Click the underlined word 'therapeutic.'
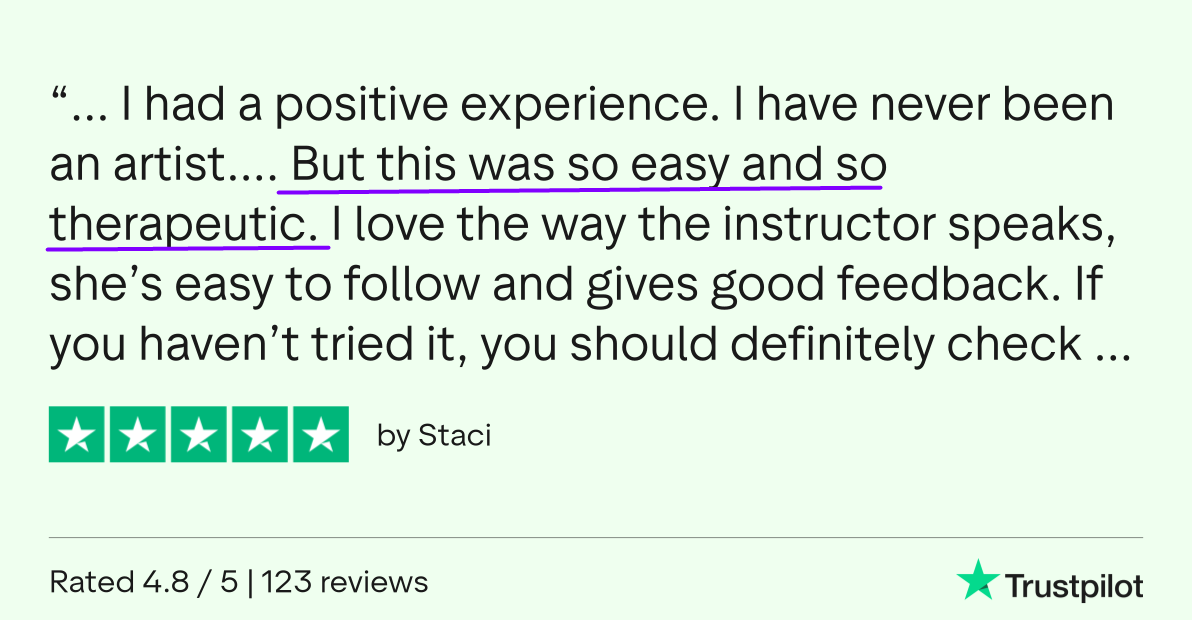This screenshot has width=1192, height=620. point(184,225)
